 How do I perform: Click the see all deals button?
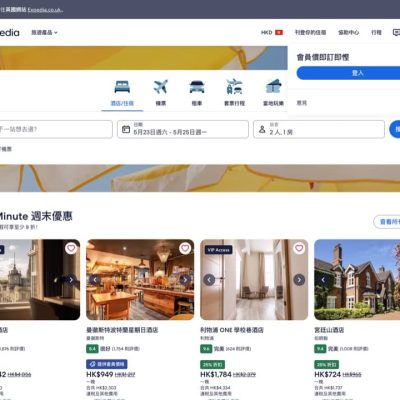pyautogui.click(x=387, y=222)
